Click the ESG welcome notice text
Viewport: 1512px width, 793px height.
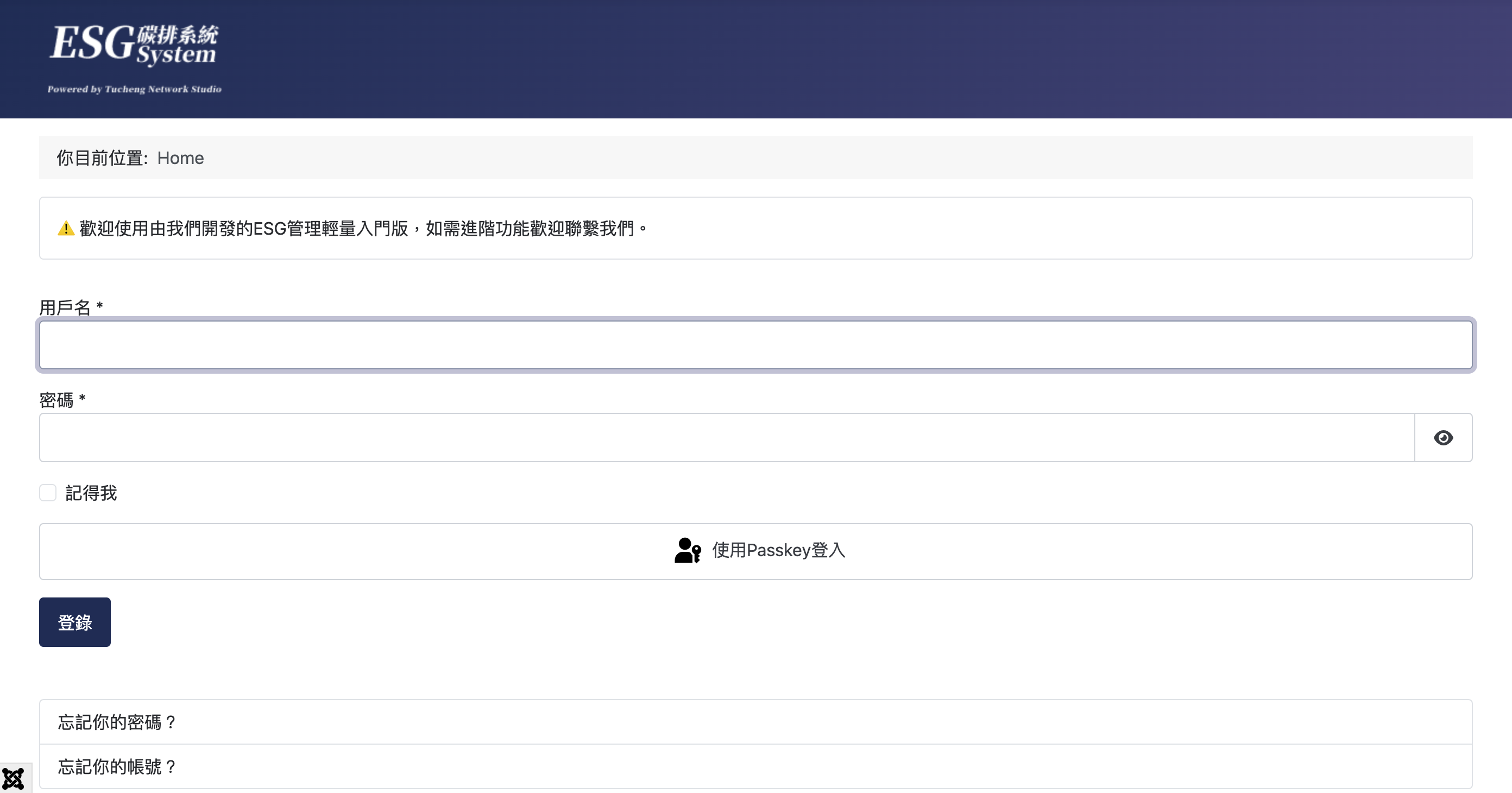coord(363,228)
